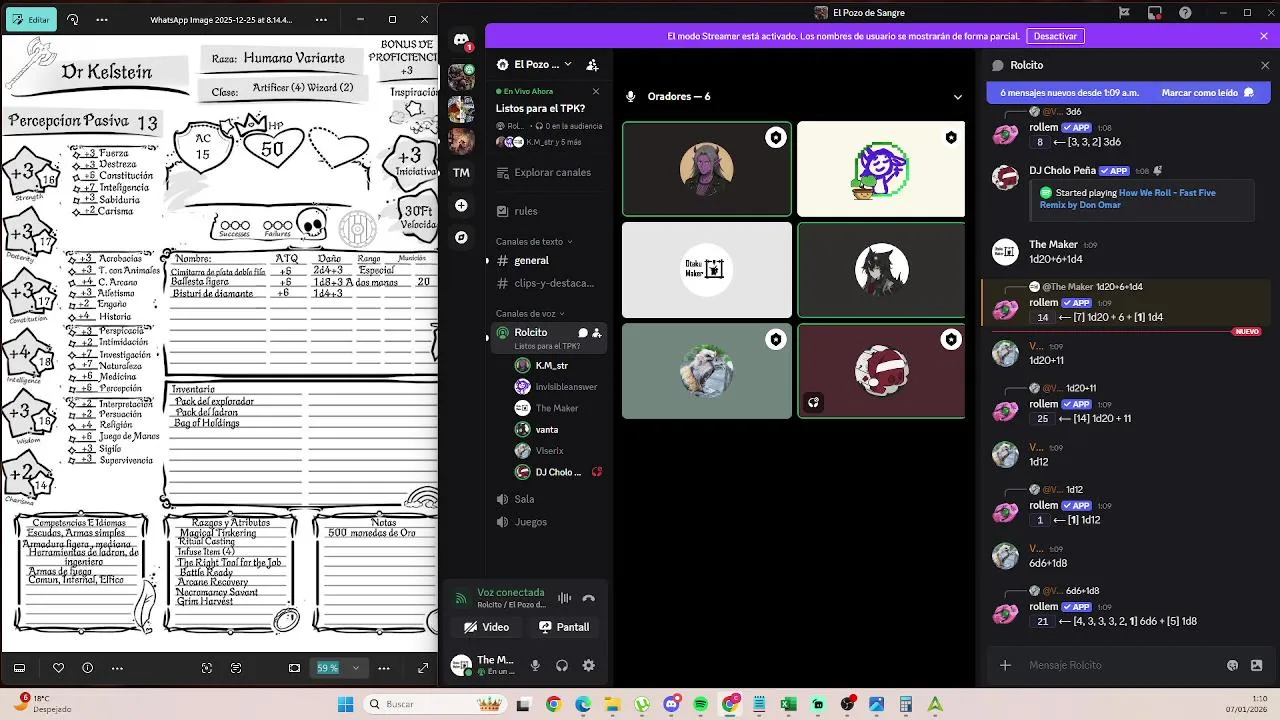Open GIF/sticker picker icon in message box

[x=1256, y=665]
